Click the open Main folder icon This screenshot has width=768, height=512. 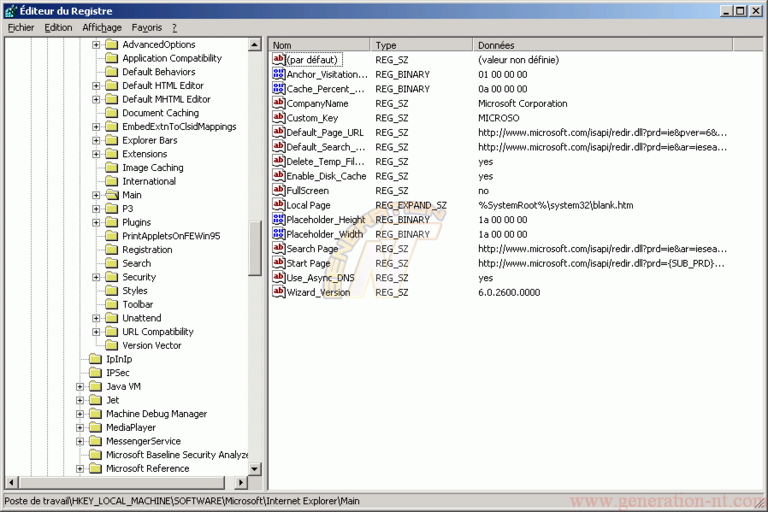(112, 195)
